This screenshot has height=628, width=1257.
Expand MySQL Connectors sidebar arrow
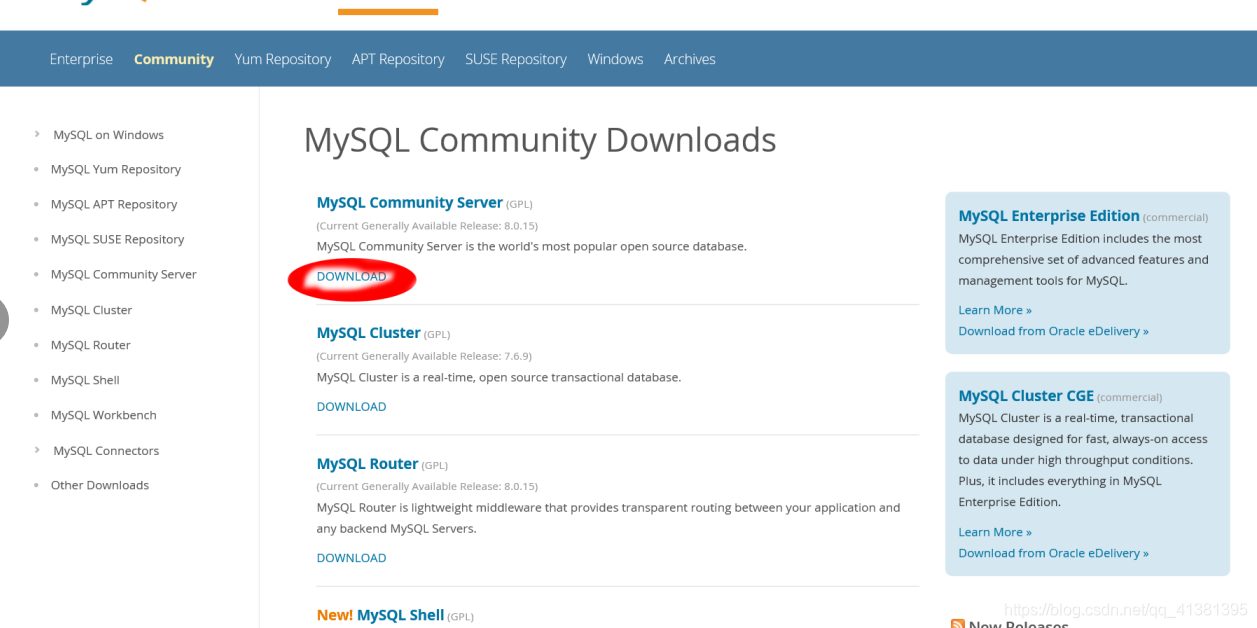[37, 450]
